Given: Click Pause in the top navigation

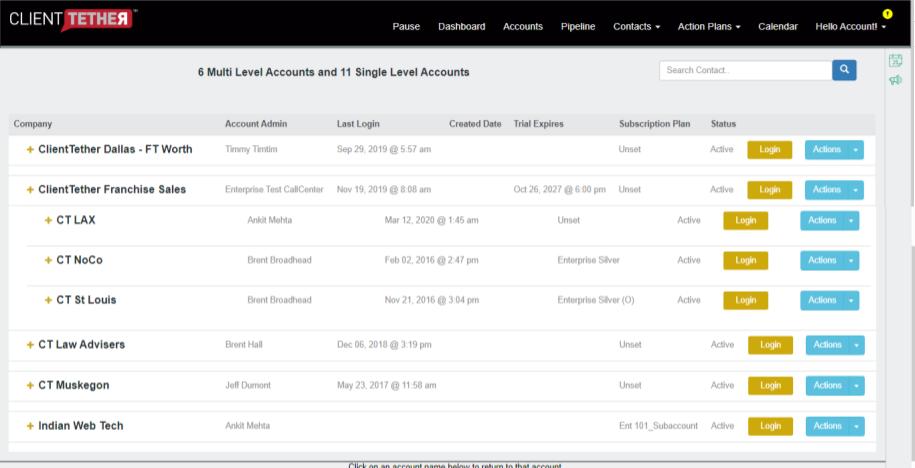Looking at the screenshot, I should pos(406,26).
